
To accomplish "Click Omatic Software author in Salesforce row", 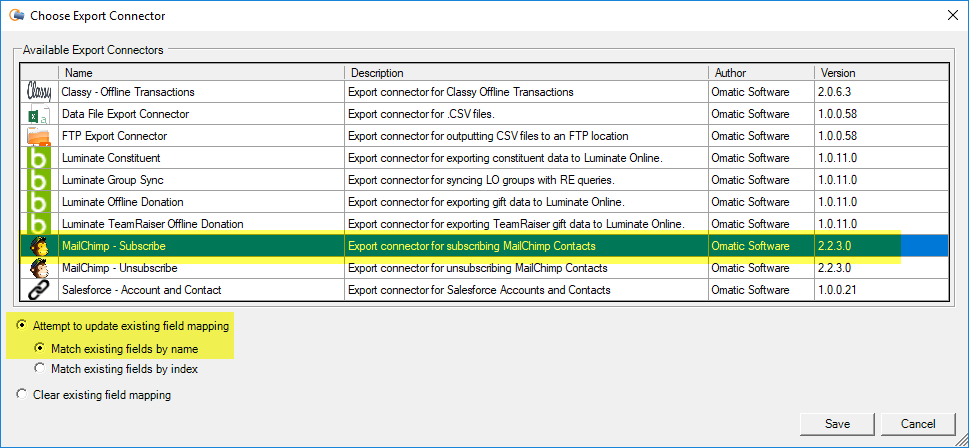I will [x=750, y=290].
